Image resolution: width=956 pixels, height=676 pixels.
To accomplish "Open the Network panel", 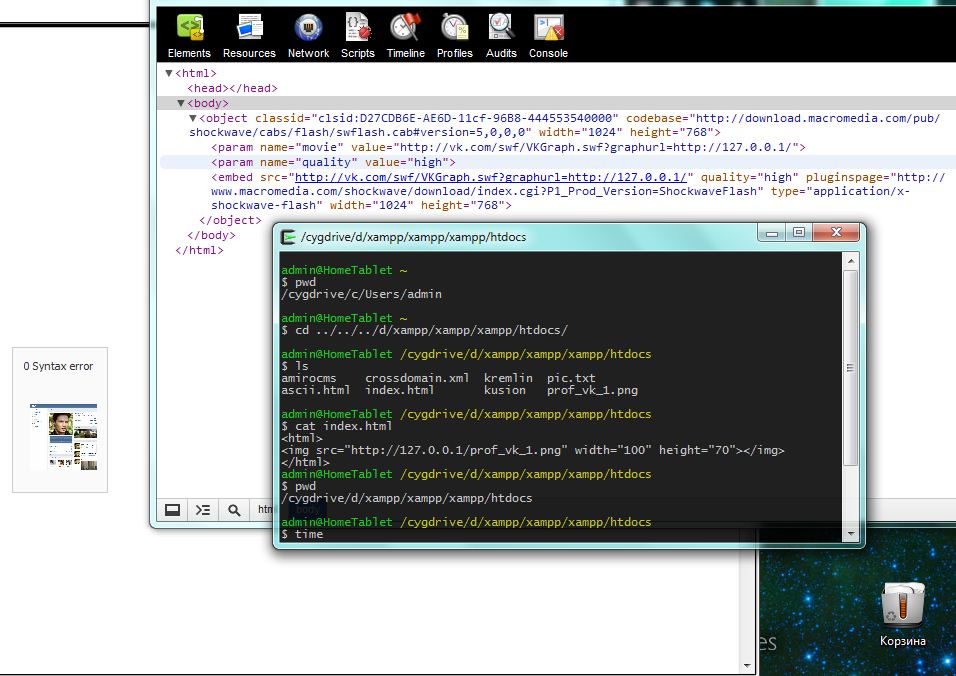I will coord(308,34).
